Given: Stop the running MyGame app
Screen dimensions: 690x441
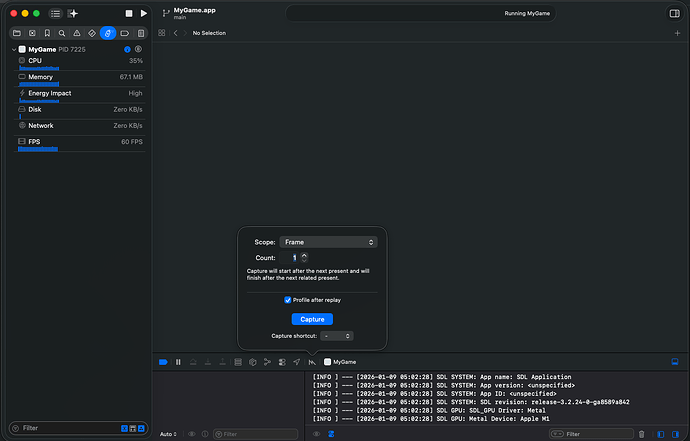Looking at the screenshot, I should tap(128, 13).
